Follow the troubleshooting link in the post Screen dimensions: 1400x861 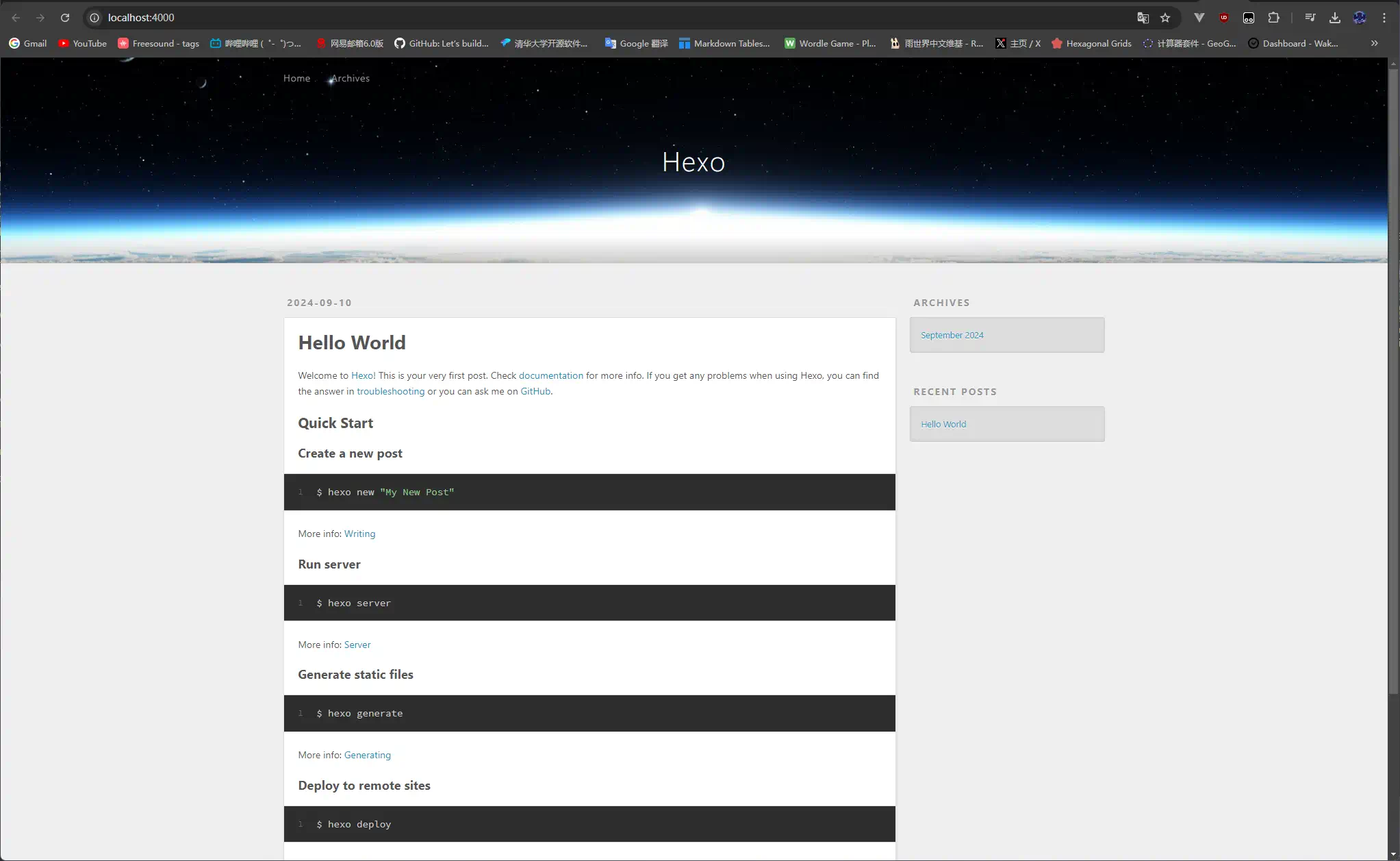point(390,391)
